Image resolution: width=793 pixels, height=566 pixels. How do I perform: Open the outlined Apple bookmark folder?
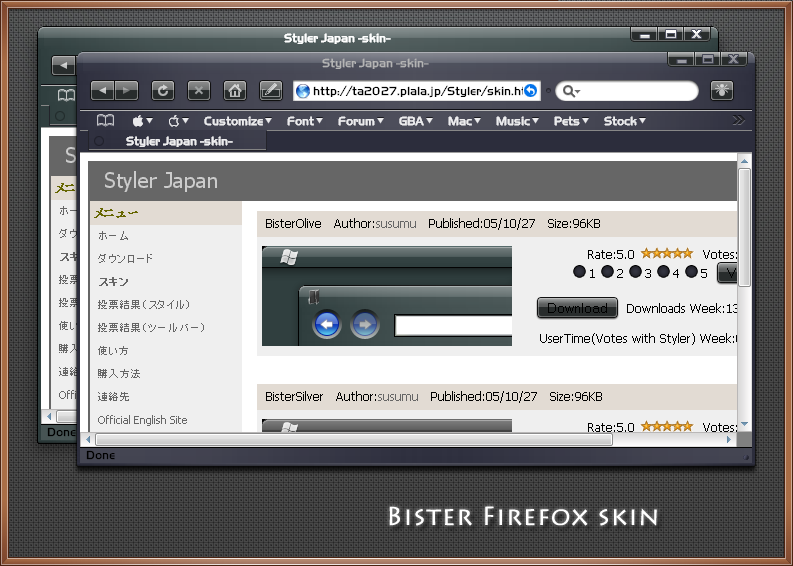(x=178, y=121)
